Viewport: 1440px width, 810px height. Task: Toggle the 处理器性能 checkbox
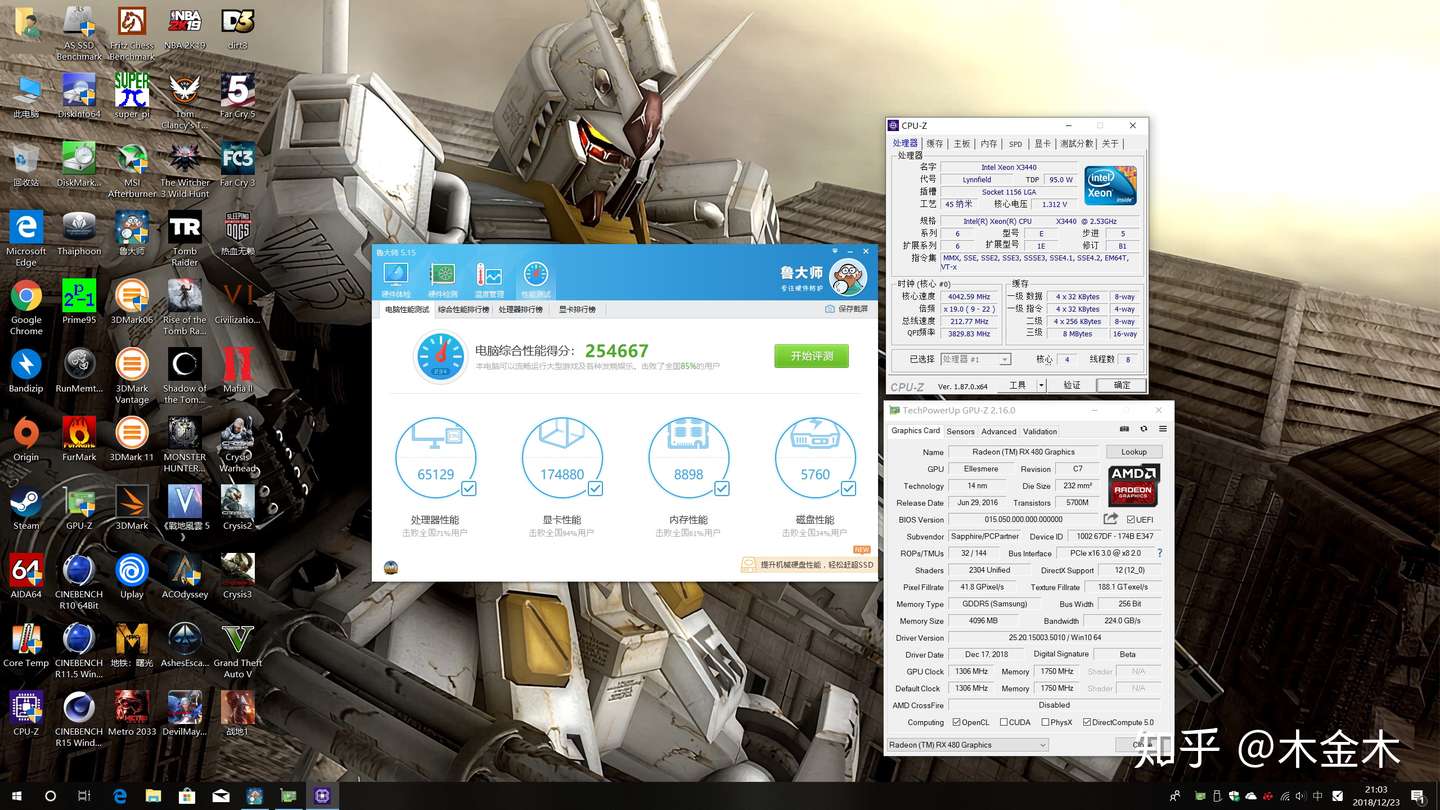click(x=469, y=488)
